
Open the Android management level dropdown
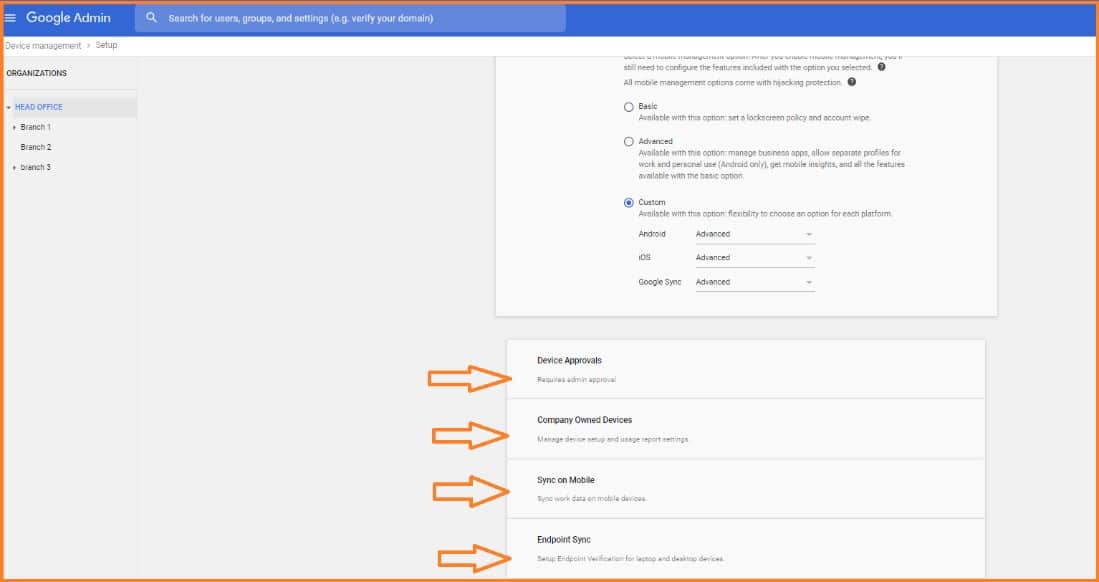(x=755, y=234)
